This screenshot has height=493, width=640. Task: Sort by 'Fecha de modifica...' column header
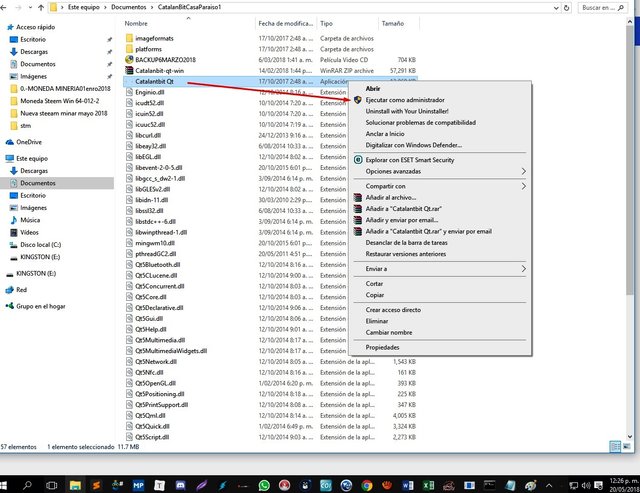tap(286, 24)
